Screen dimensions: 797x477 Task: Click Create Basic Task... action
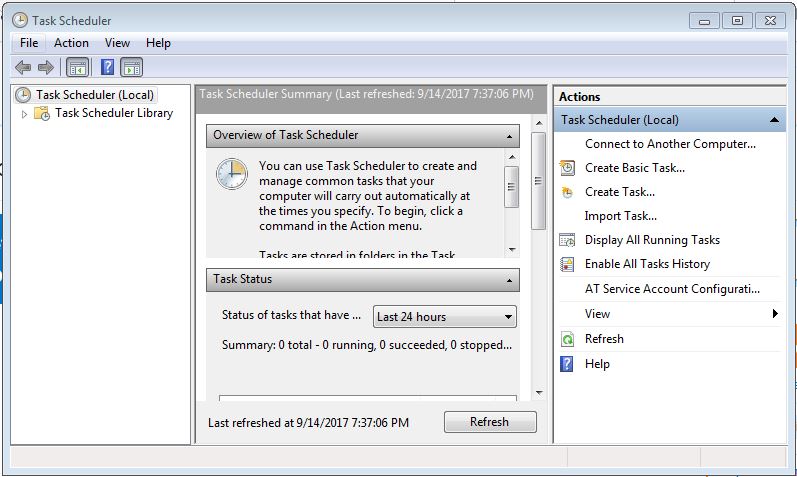pos(635,168)
